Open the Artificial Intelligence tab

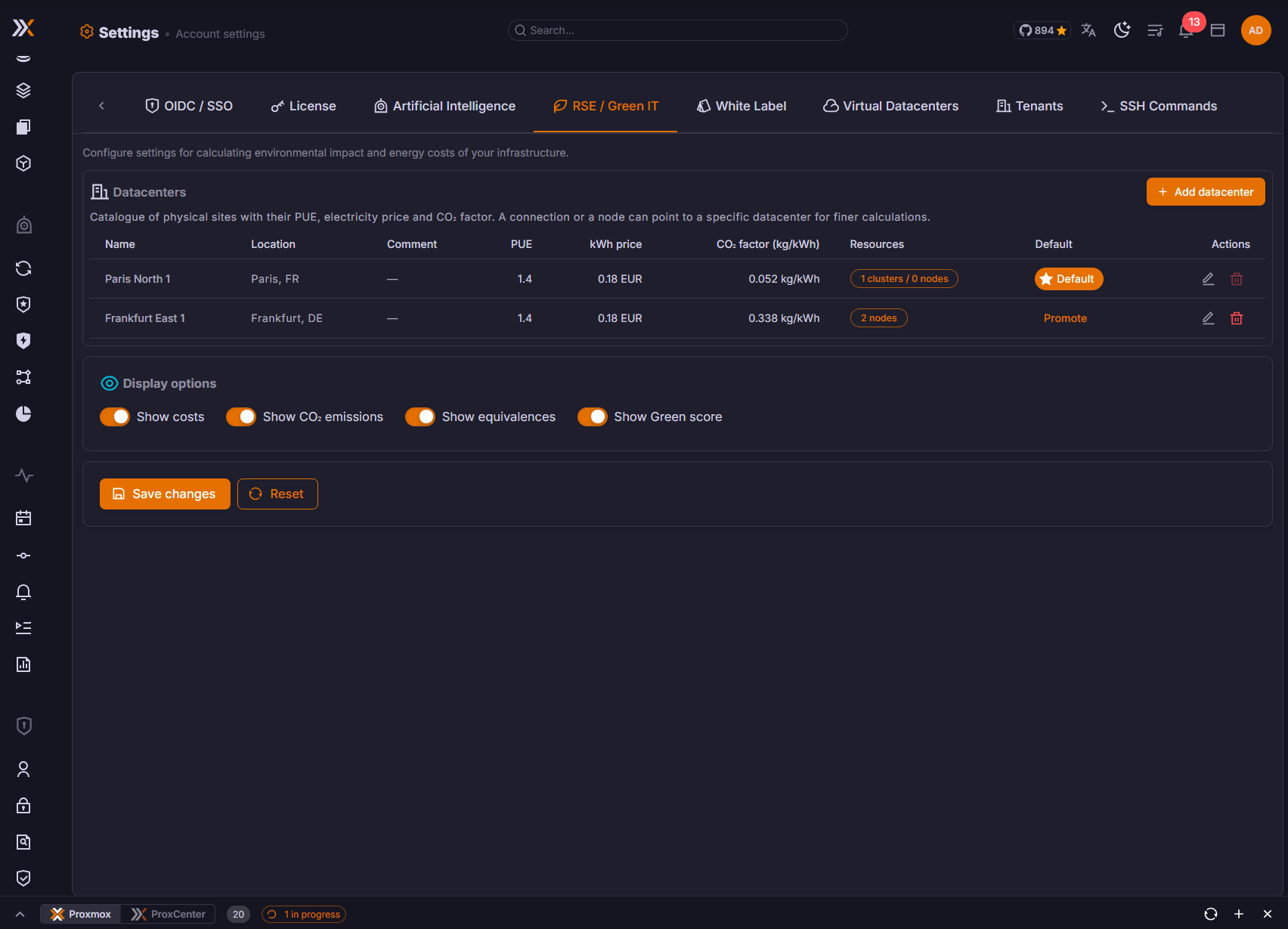tap(444, 106)
